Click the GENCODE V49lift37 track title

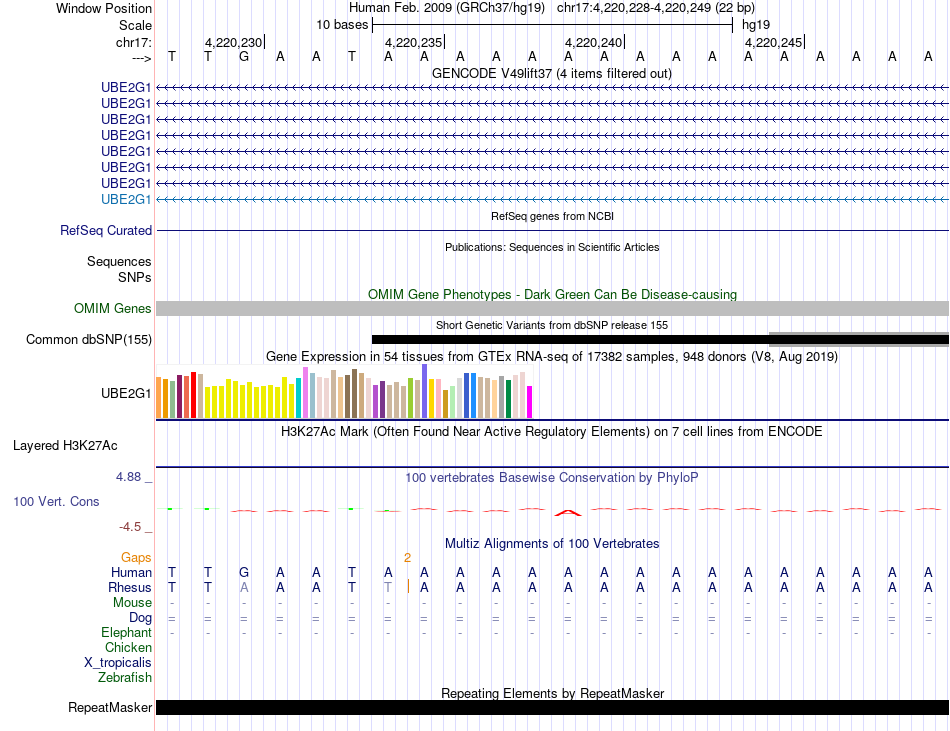551,73
